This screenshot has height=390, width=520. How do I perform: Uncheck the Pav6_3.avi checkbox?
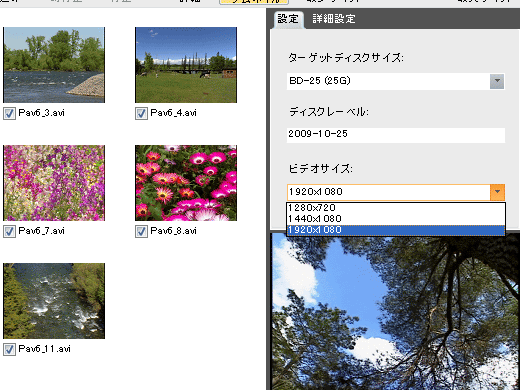click(9, 114)
